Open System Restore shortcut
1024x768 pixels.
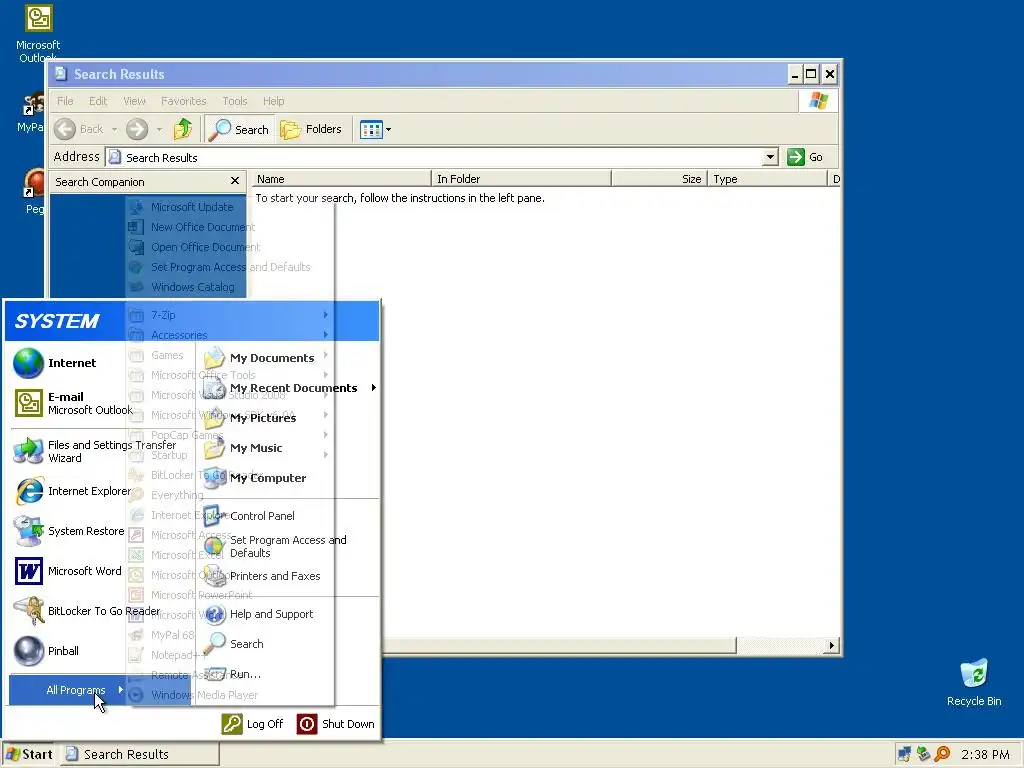(x=68, y=531)
